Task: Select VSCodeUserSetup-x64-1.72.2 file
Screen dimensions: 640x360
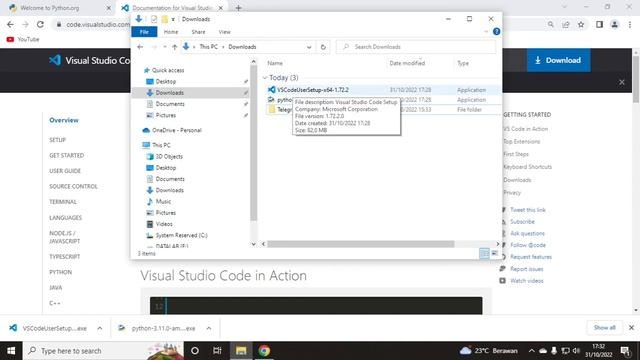Action: (313, 90)
